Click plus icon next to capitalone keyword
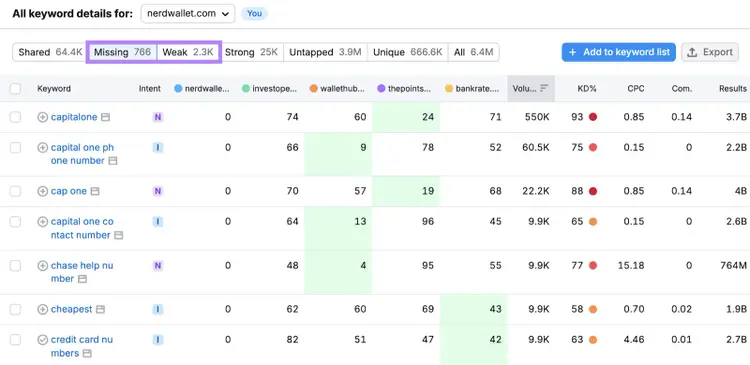Image resolution: width=750 pixels, height=365 pixels. 43,117
